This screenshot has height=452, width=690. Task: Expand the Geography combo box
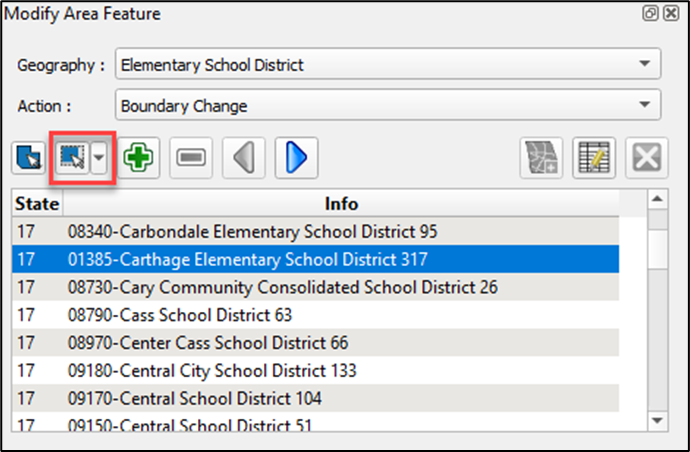pyautogui.click(x=642, y=66)
